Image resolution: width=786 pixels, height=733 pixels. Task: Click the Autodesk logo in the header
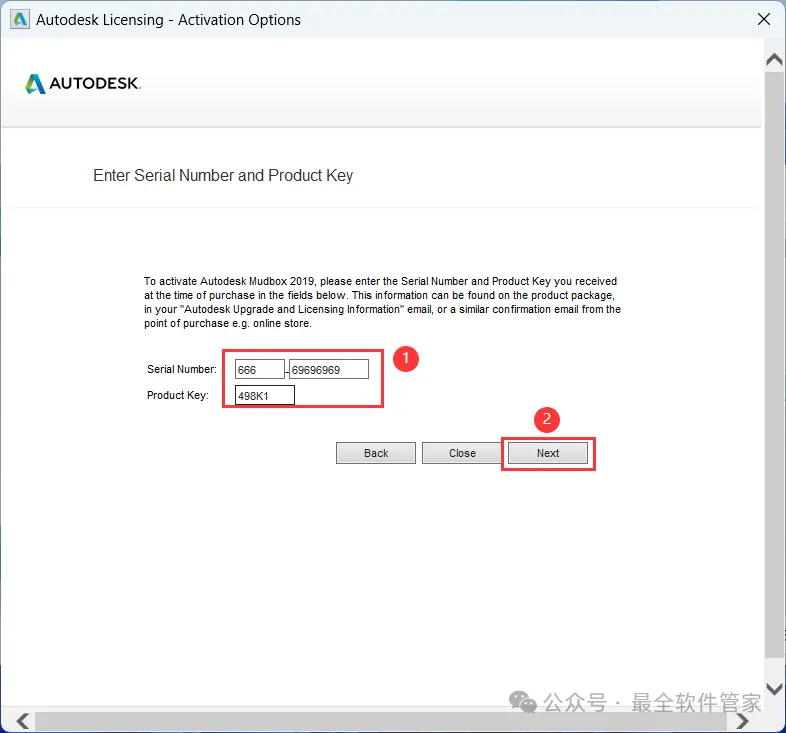coord(83,84)
